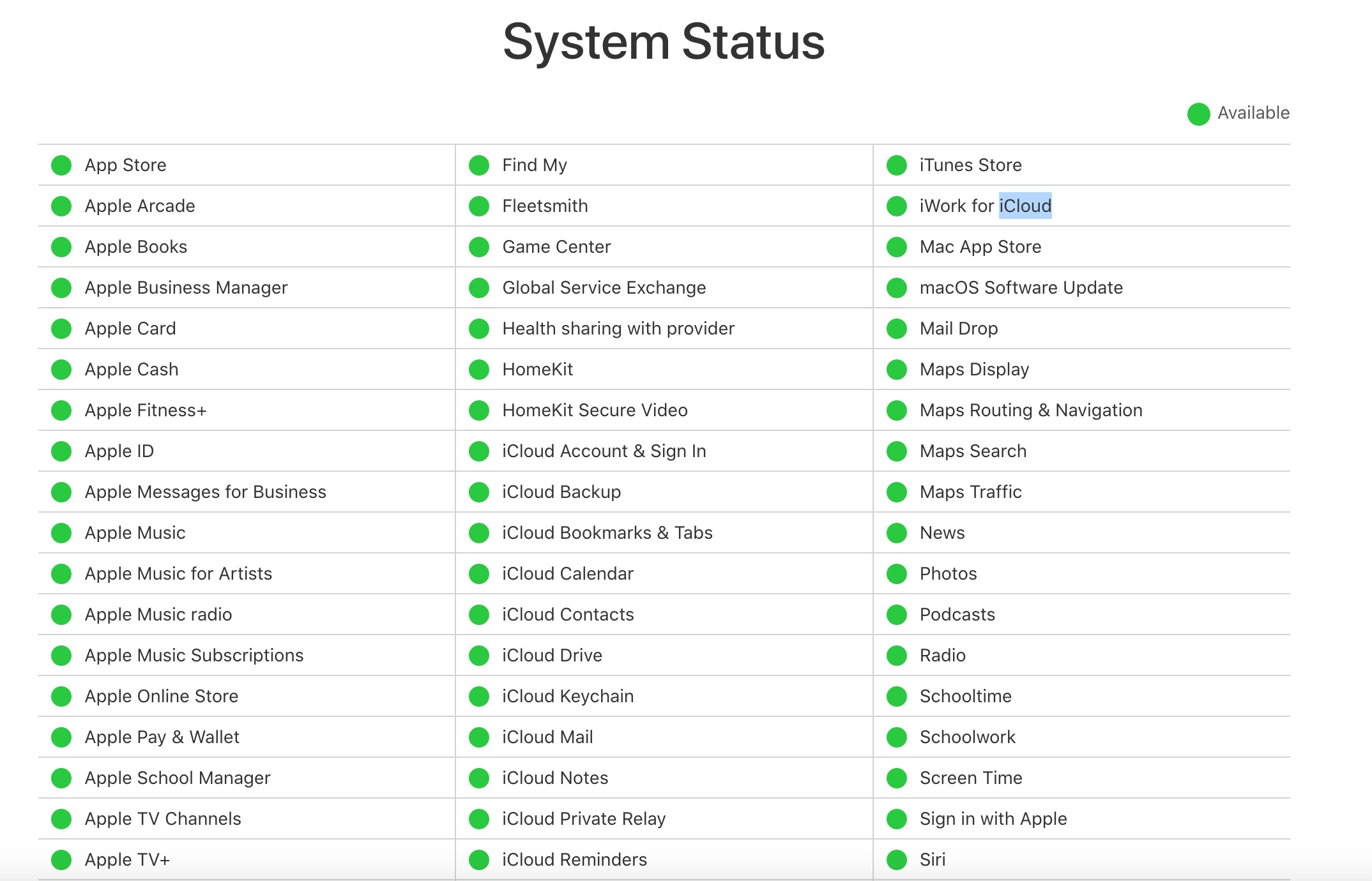Screen dimensions: 1372x881
Task: Click the green status dot beside Apple Arcade
Action: coord(61,206)
